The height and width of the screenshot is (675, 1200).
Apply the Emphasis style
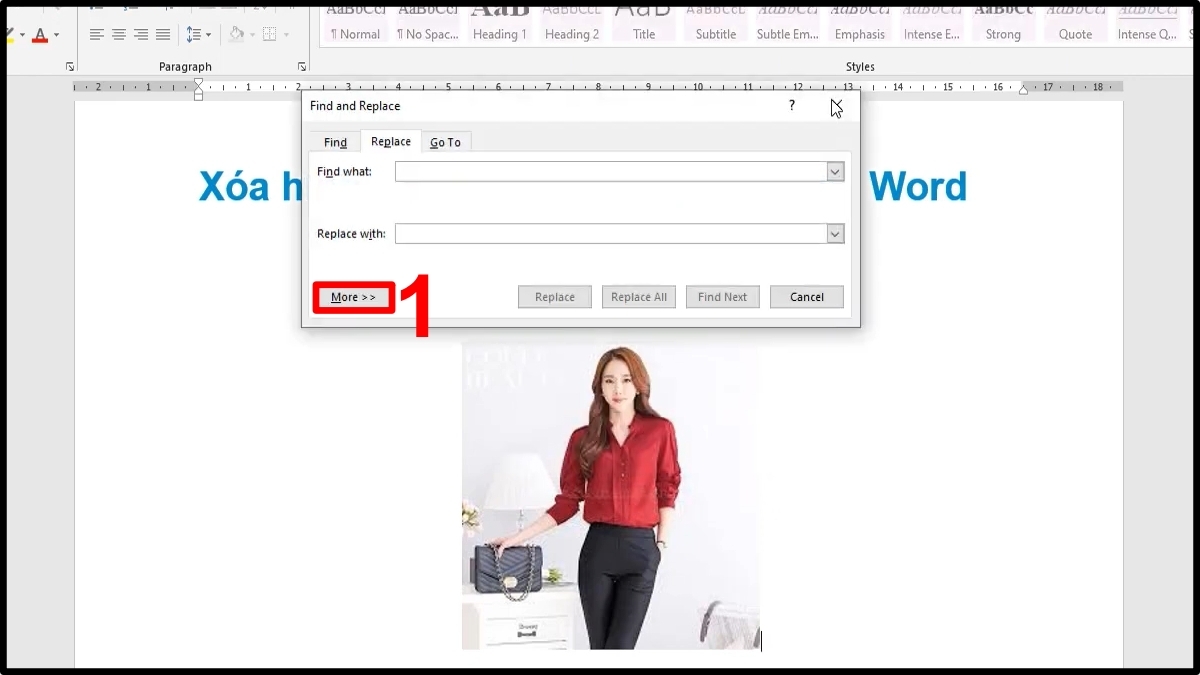pyautogui.click(x=860, y=24)
